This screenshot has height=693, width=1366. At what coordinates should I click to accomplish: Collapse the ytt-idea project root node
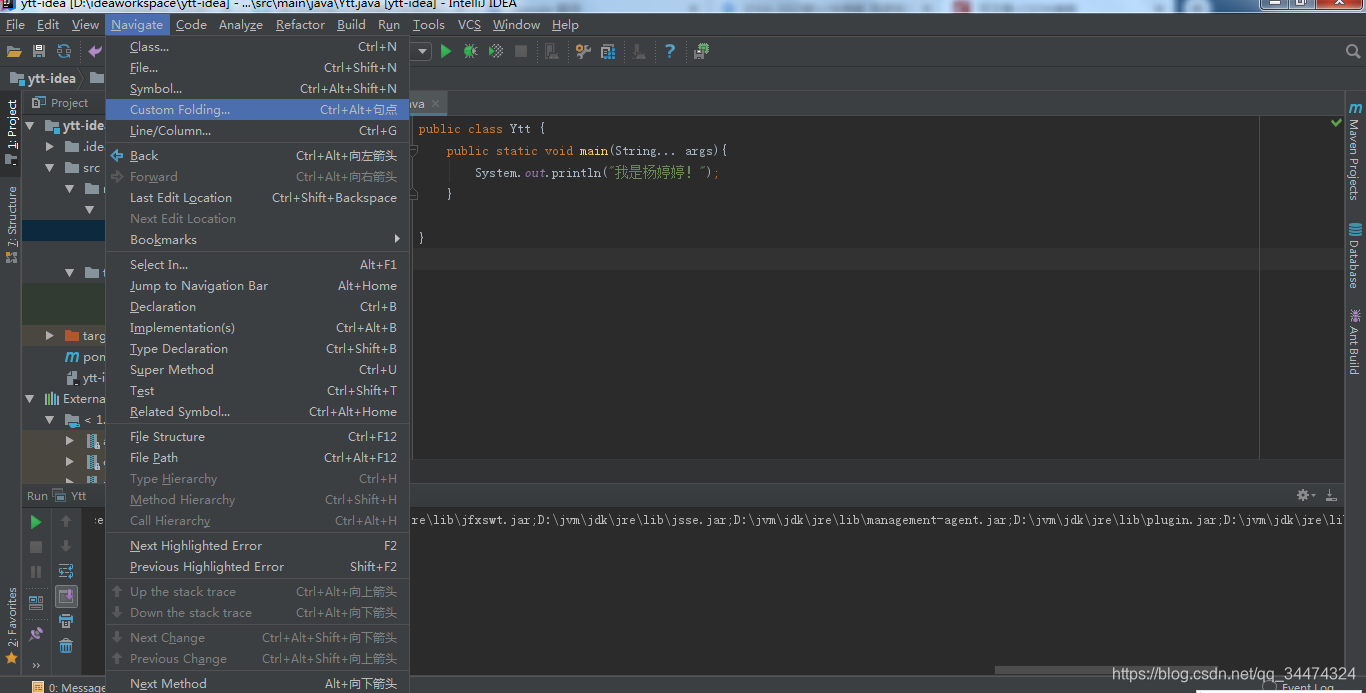click(30, 126)
